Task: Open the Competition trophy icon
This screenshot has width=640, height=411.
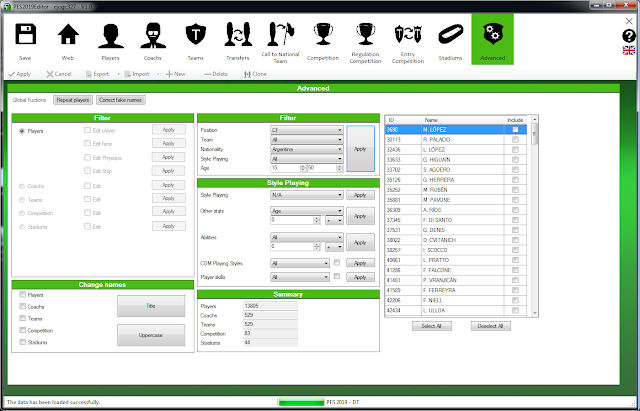Action: [323, 34]
